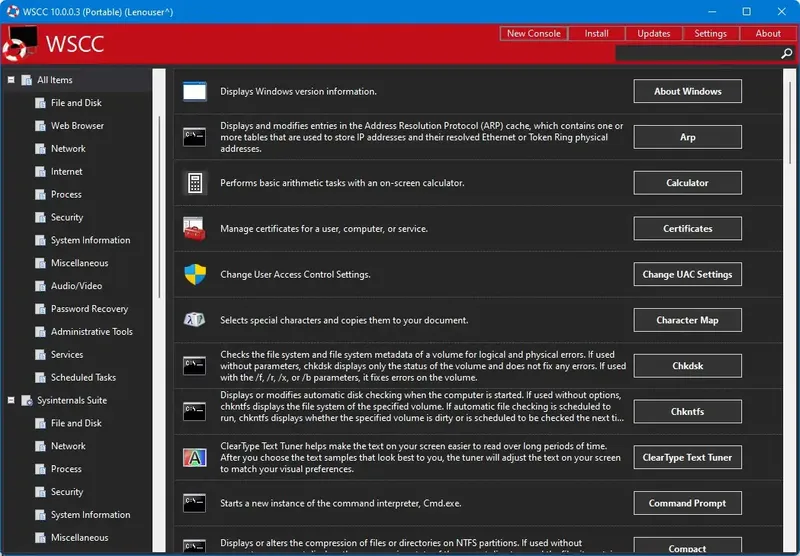Click the search input field
Image resolution: width=800 pixels, height=556 pixels.
[697, 53]
